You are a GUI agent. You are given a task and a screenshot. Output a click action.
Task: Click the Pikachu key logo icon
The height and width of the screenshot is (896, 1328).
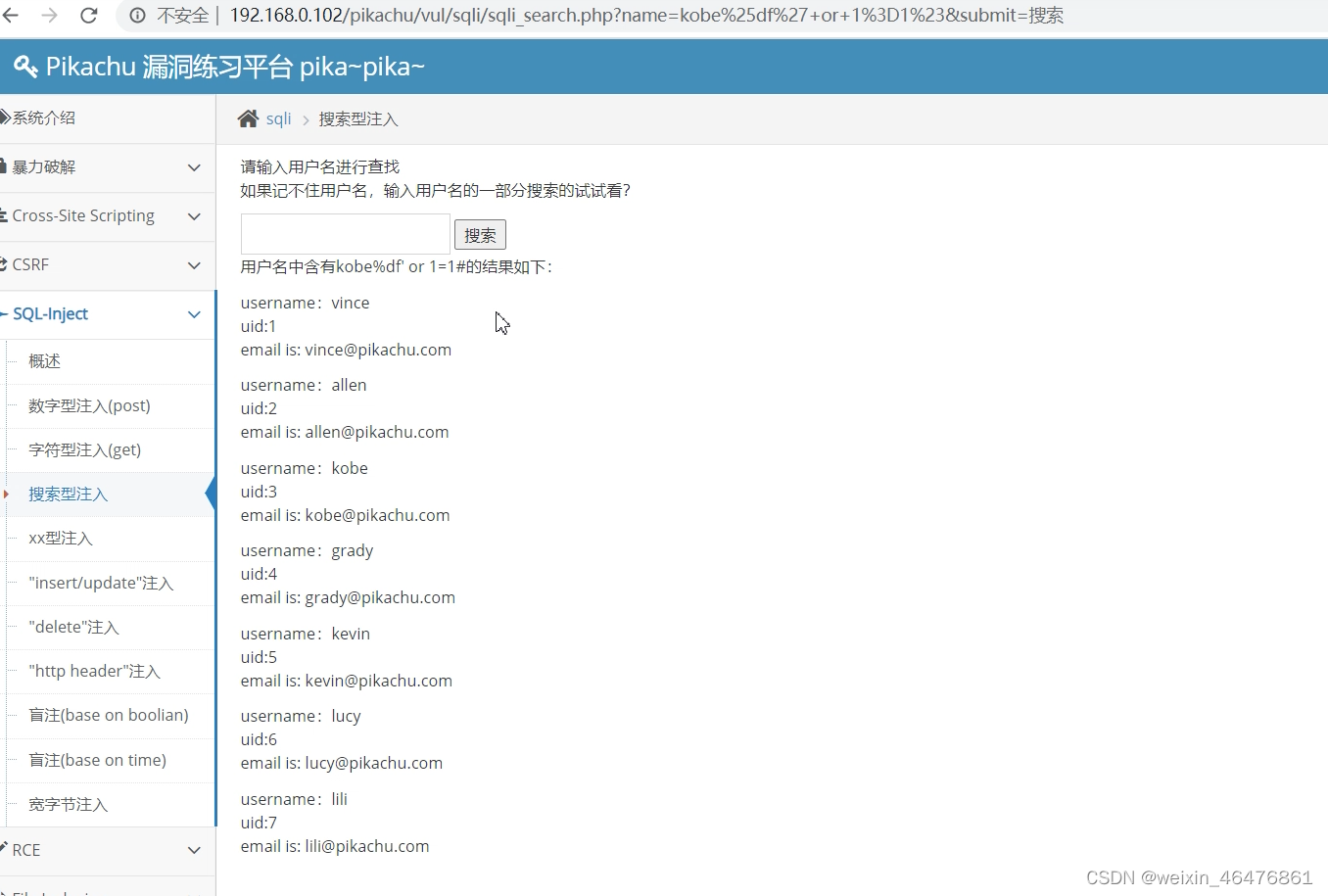(25, 67)
